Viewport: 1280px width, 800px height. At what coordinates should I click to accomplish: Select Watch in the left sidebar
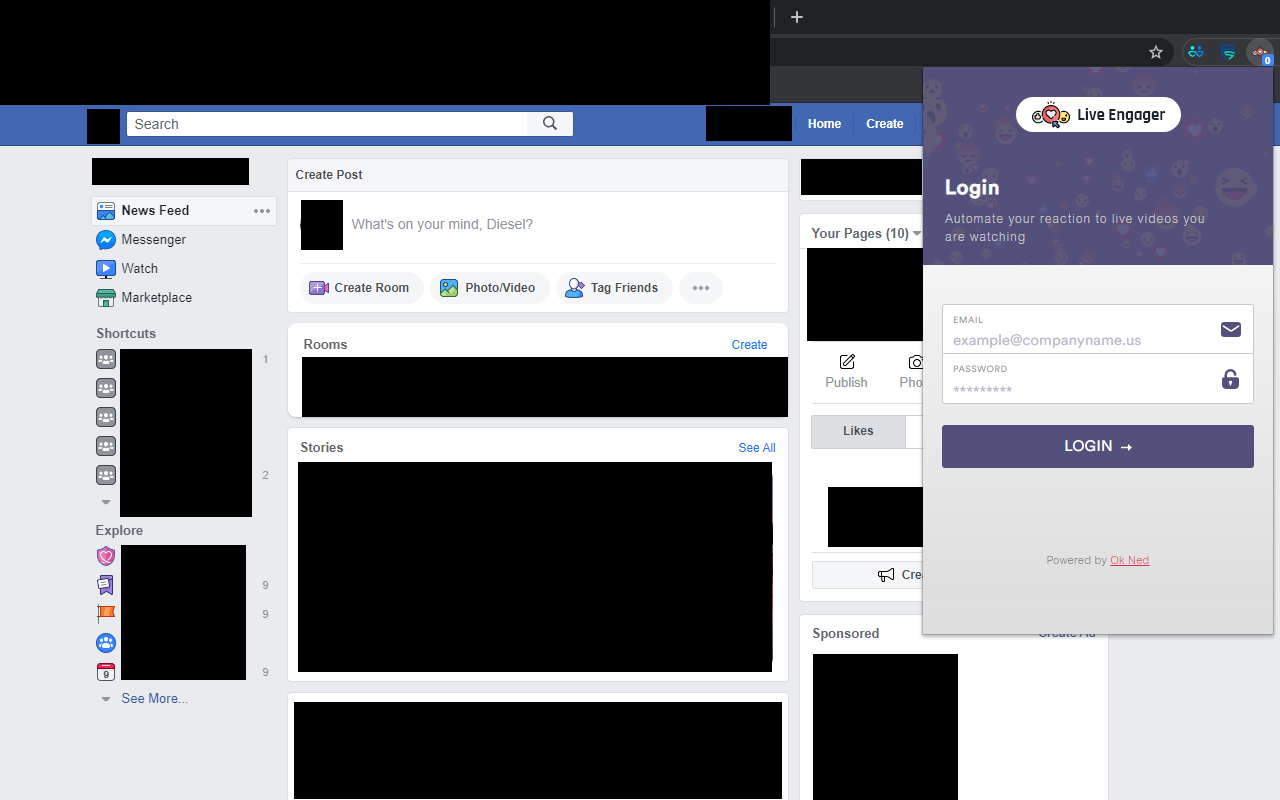[140, 268]
